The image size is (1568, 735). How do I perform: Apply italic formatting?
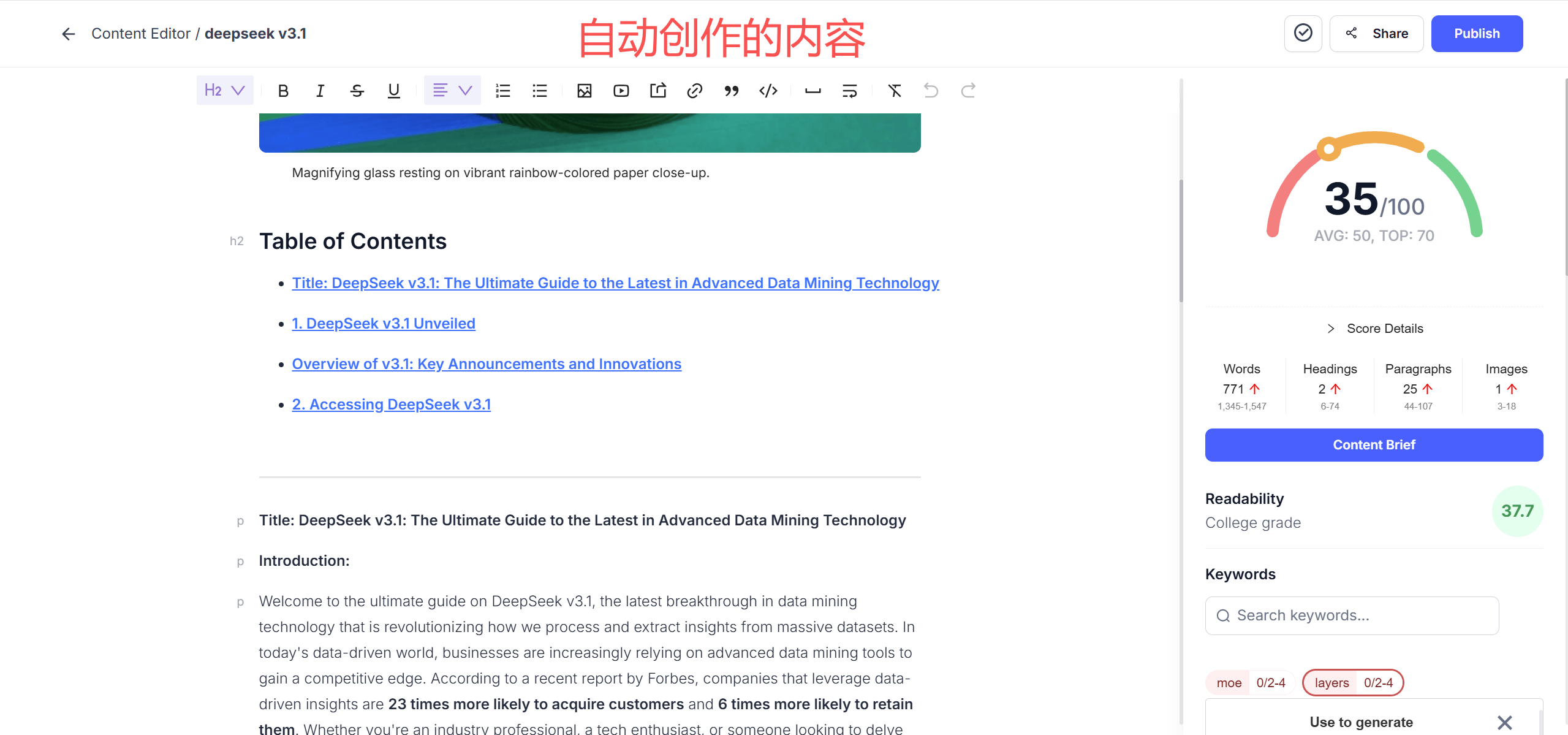click(x=319, y=90)
